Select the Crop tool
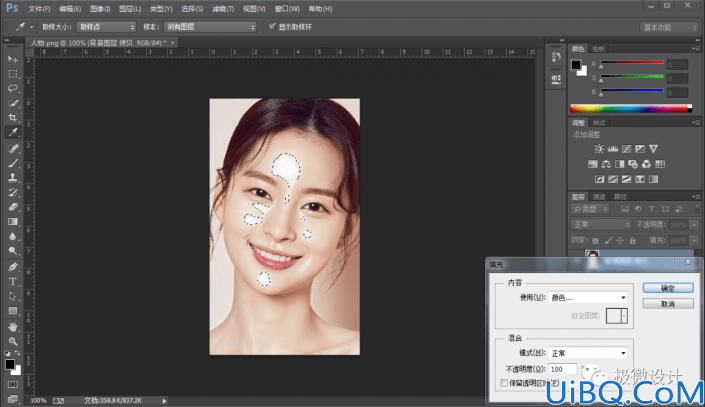The image size is (705, 407). click(x=13, y=117)
